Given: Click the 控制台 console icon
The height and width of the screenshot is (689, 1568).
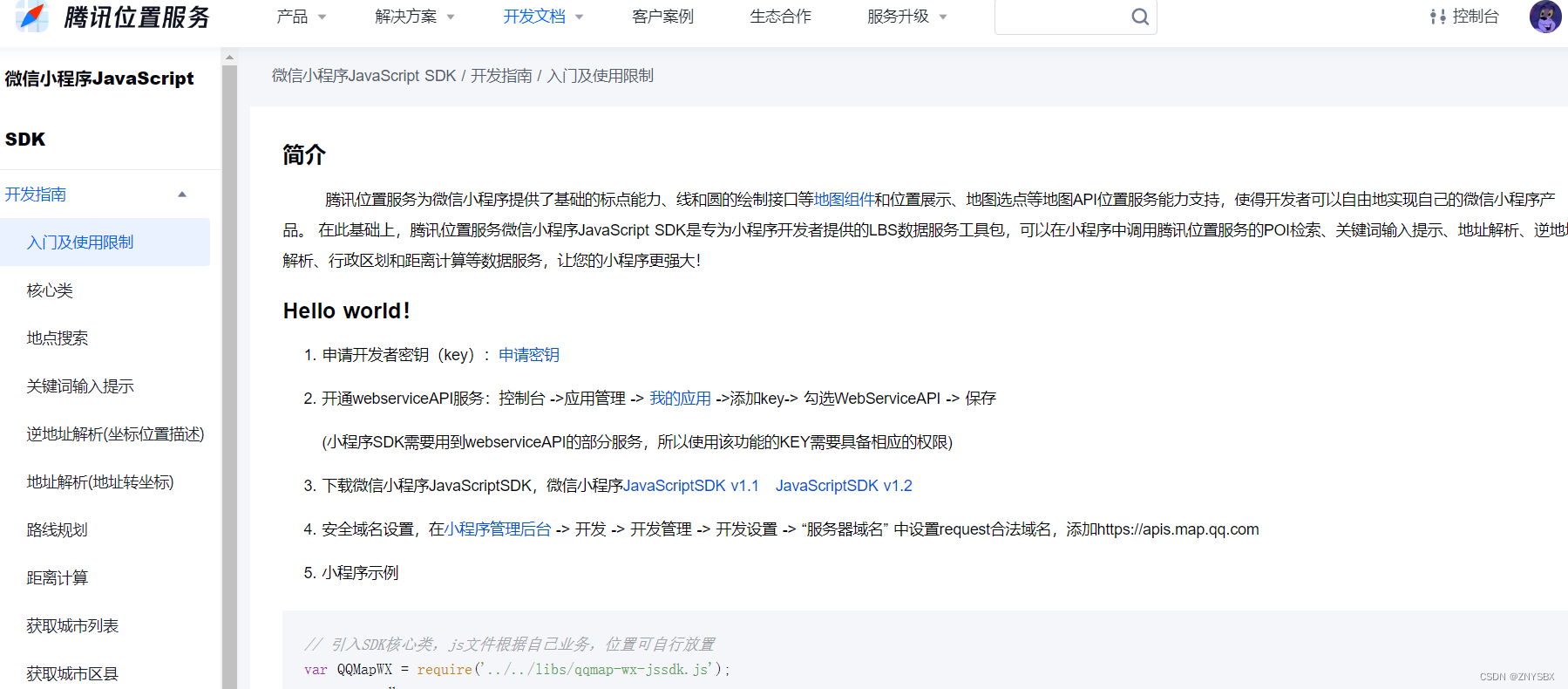Looking at the screenshot, I should (x=1437, y=17).
